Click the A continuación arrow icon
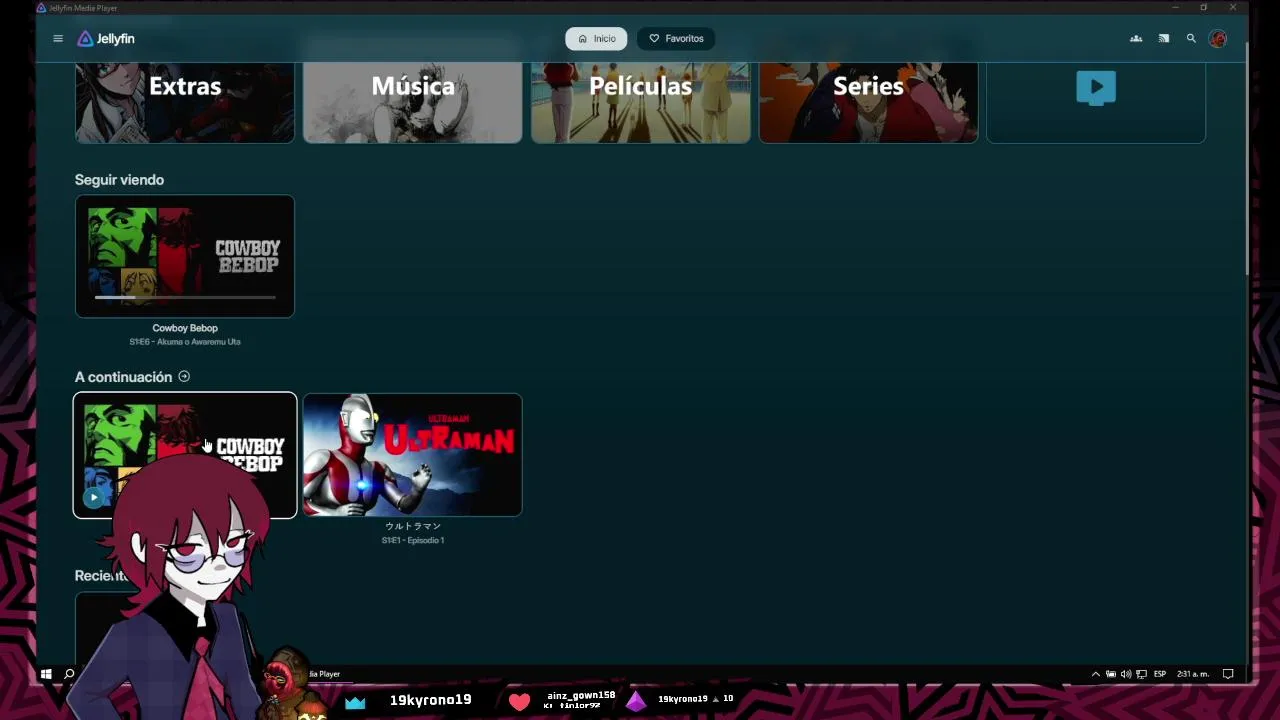 (184, 377)
